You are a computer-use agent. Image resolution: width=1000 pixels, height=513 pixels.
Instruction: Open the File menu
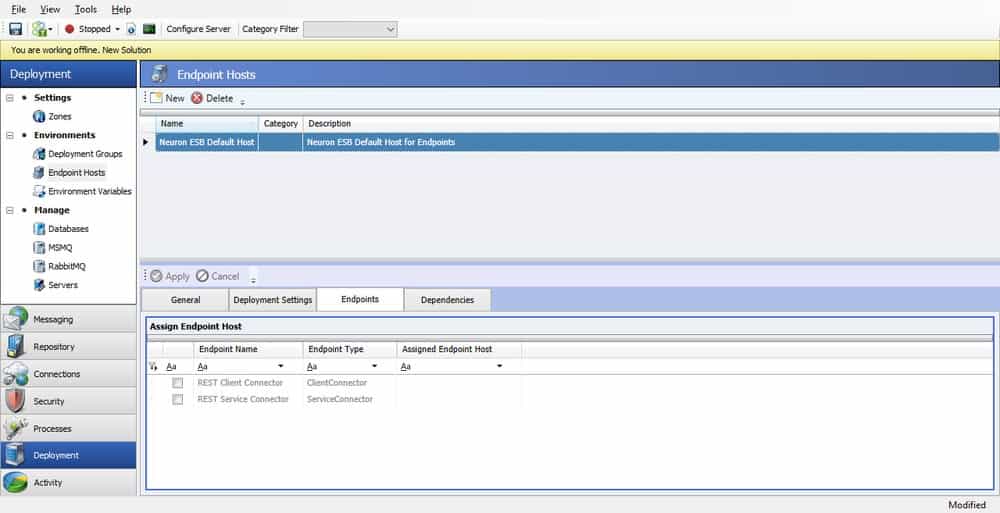coord(18,10)
